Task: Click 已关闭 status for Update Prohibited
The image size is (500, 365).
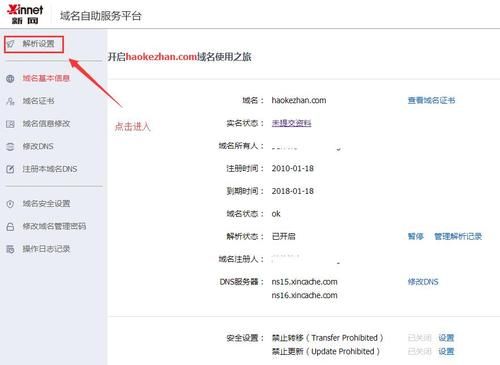Action: tap(420, 351)
